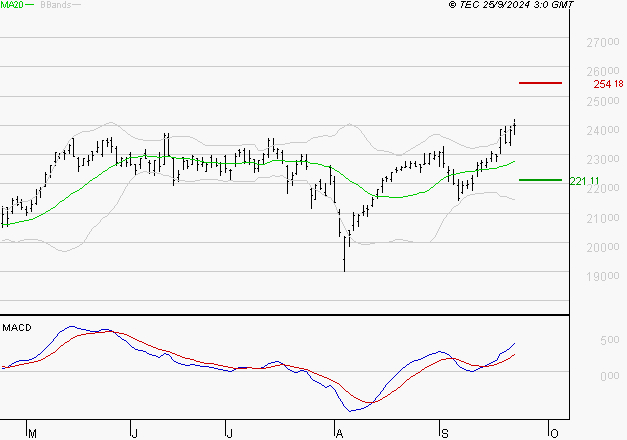Click the 23000 price axis label
627x440 pixels.
click(x=603, y=159)
